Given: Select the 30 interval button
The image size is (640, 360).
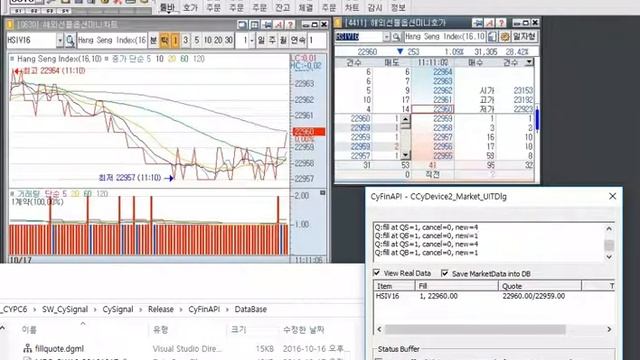Looking at the screenshot, I should [229, 40].
